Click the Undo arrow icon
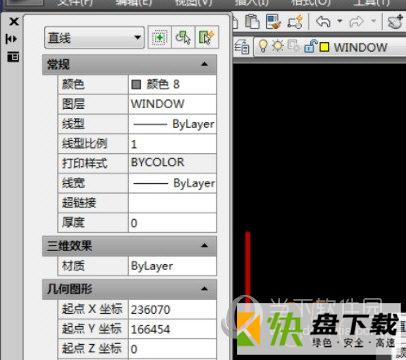 pos(323,22)
